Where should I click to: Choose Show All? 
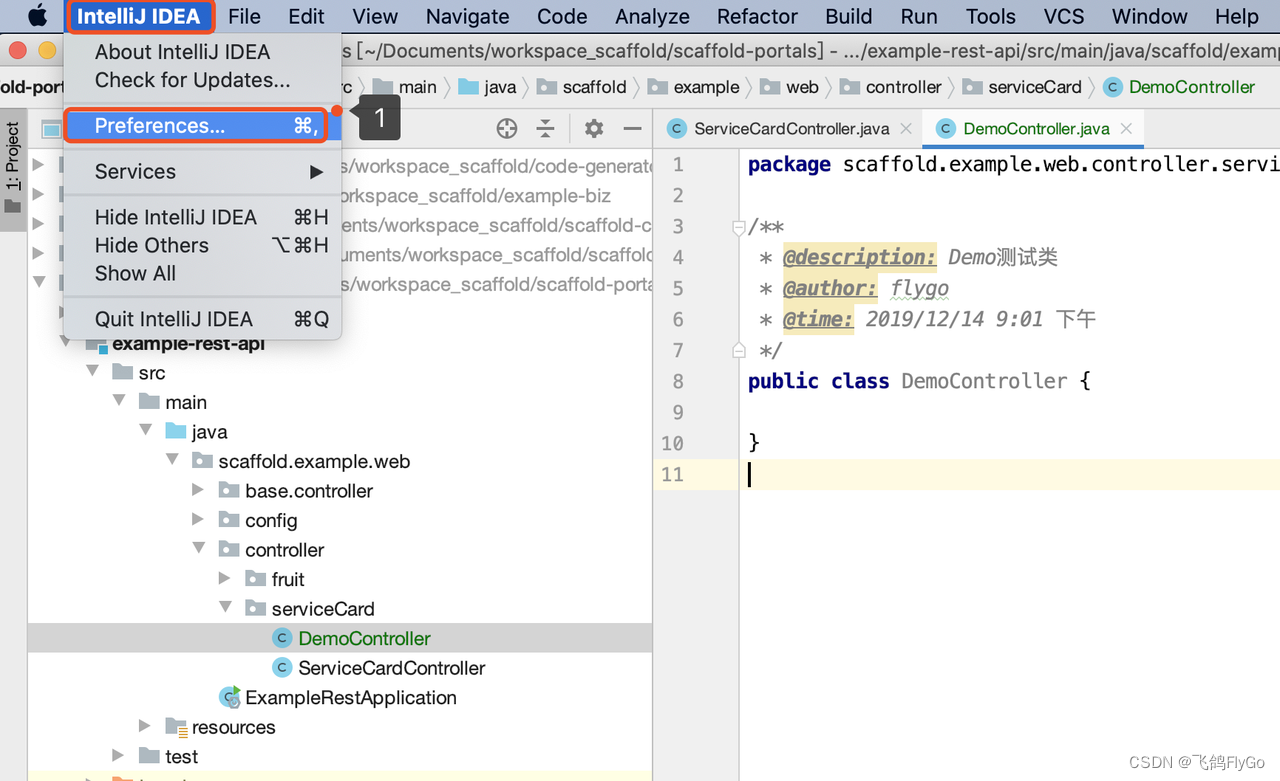click(203, 274)
